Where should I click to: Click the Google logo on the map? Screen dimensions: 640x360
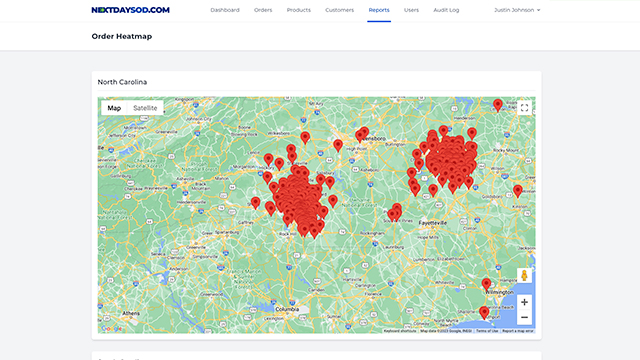coord(111,329)
